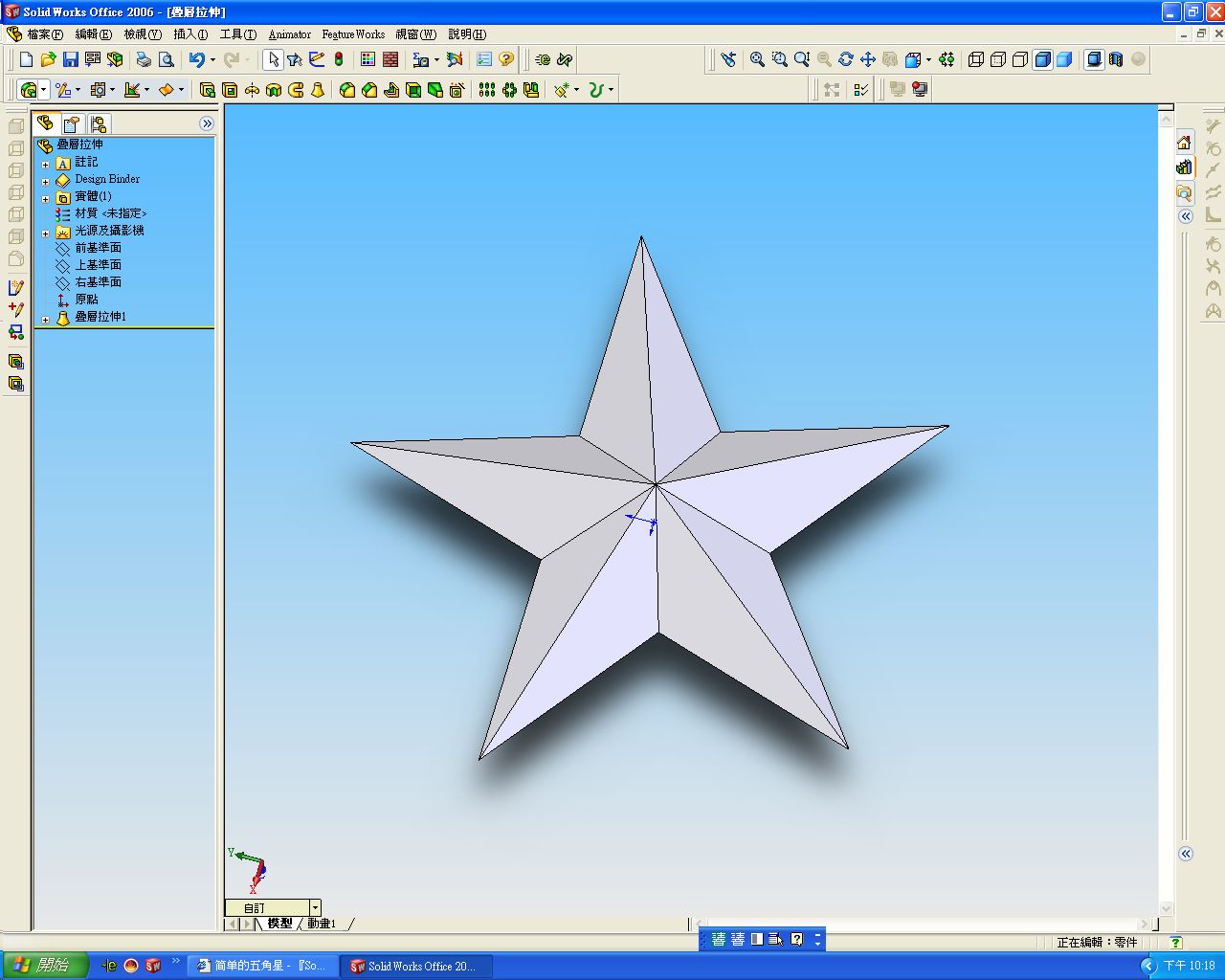Open the 編輯(E) Edit menu
Image resolution: width=1225 pixels, height=980 pixels.
93,34
